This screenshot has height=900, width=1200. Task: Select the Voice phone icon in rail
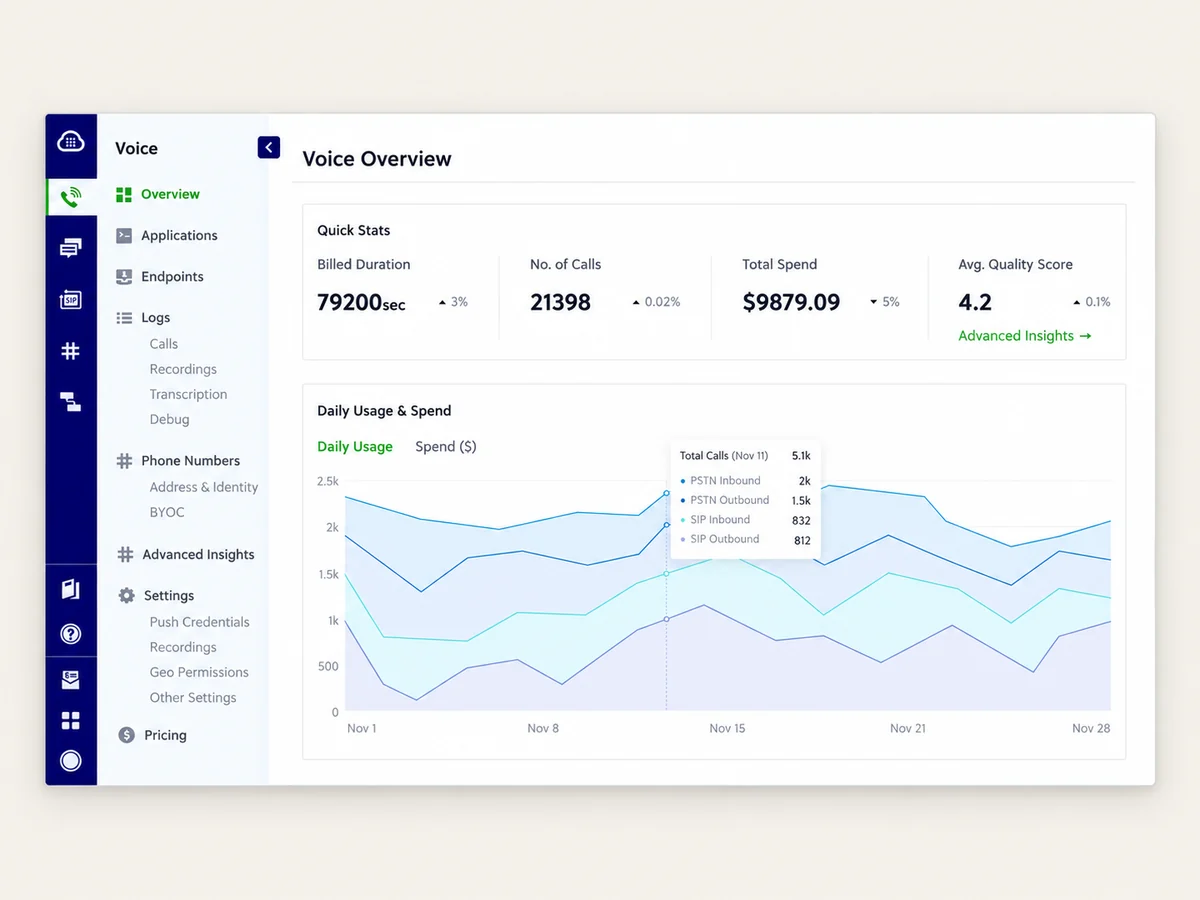(x=71, y=197)
